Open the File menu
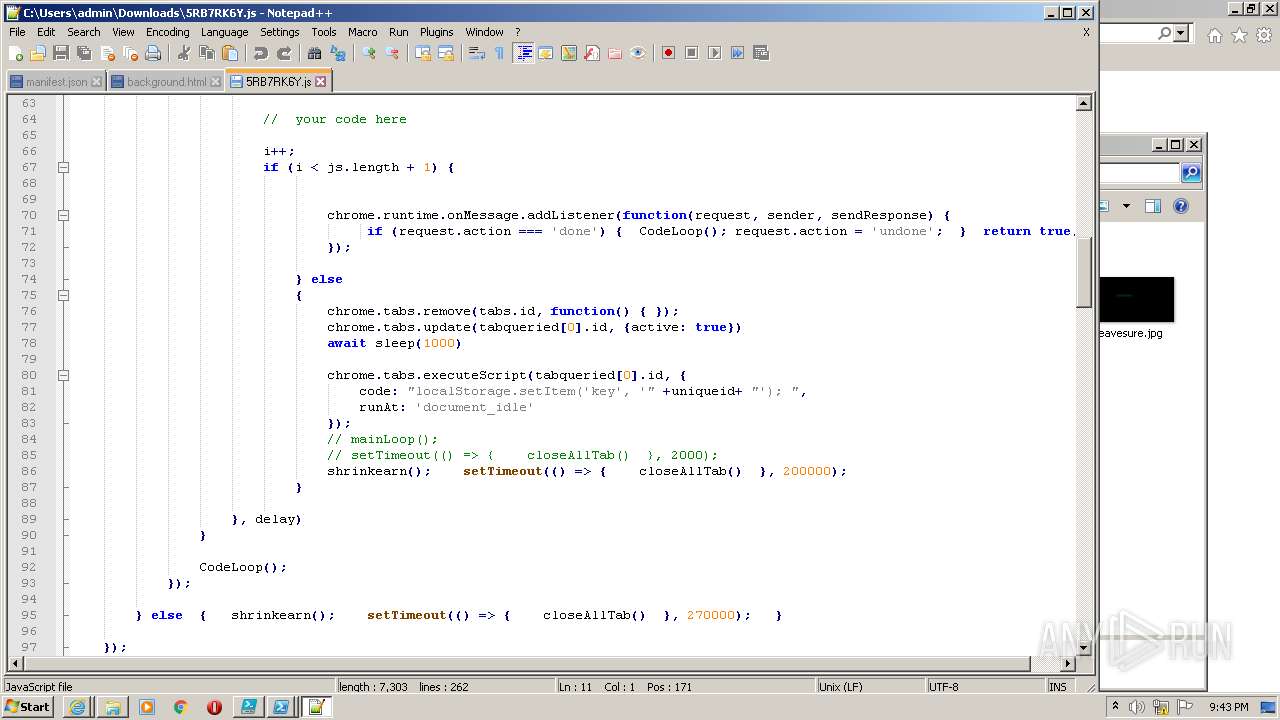Image resolution: width=1280 pixels, height=720 pixels. coord(17,32)
